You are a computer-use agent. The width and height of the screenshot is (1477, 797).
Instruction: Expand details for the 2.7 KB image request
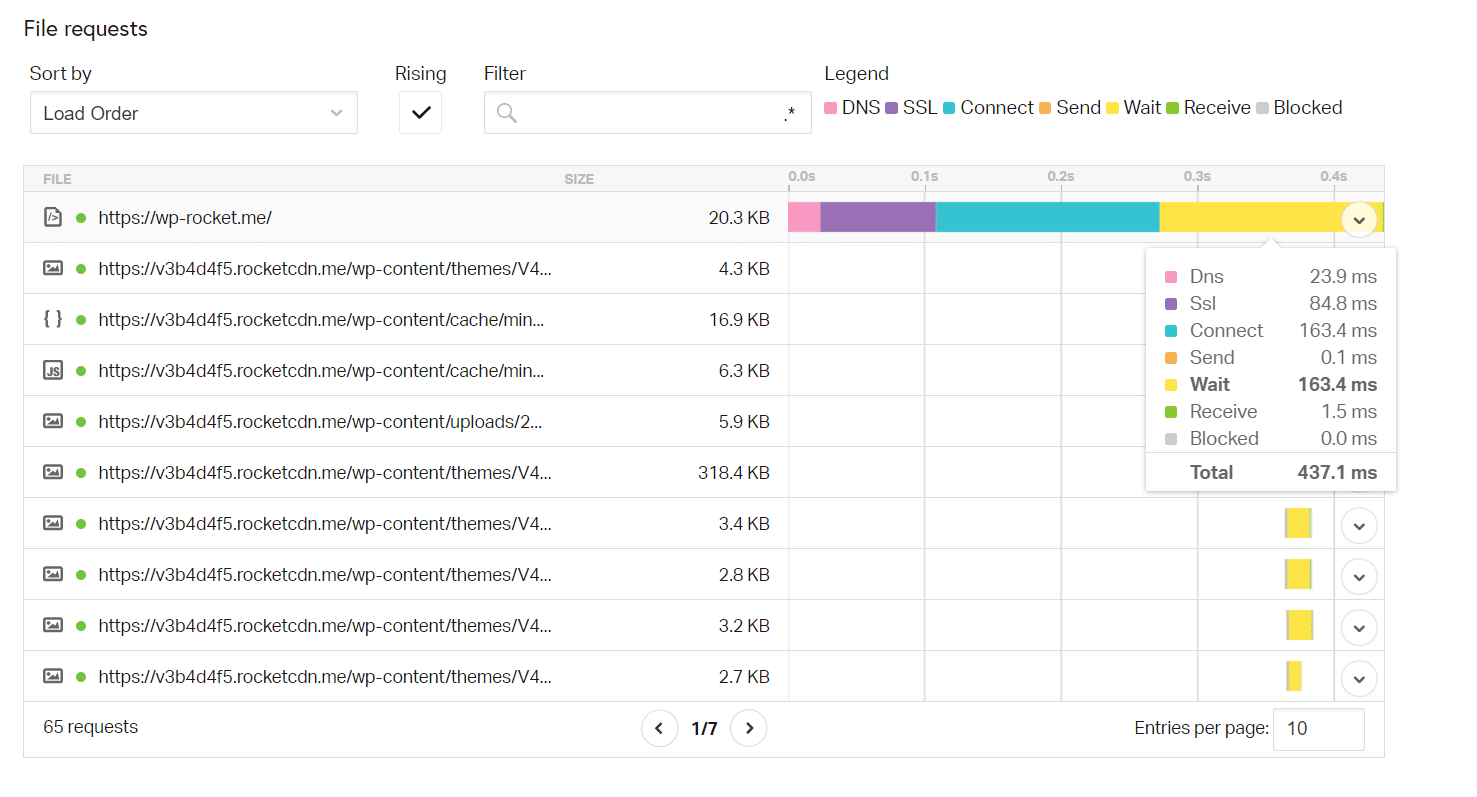tap(1359, 678)
